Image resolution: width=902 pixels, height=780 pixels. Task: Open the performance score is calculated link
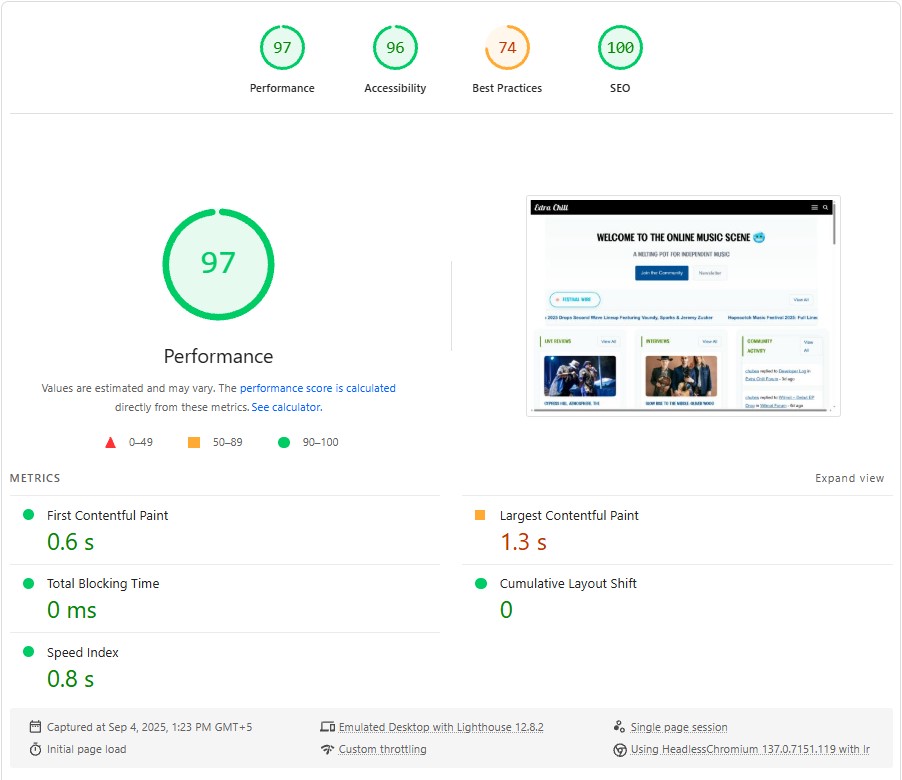[x=316, y=388]
